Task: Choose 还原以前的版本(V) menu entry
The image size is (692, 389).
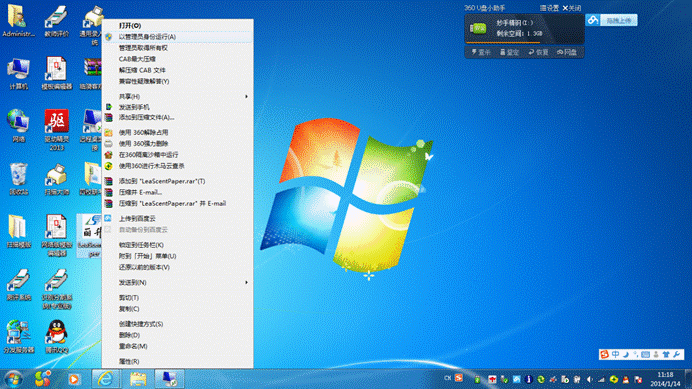Action: 178,267
